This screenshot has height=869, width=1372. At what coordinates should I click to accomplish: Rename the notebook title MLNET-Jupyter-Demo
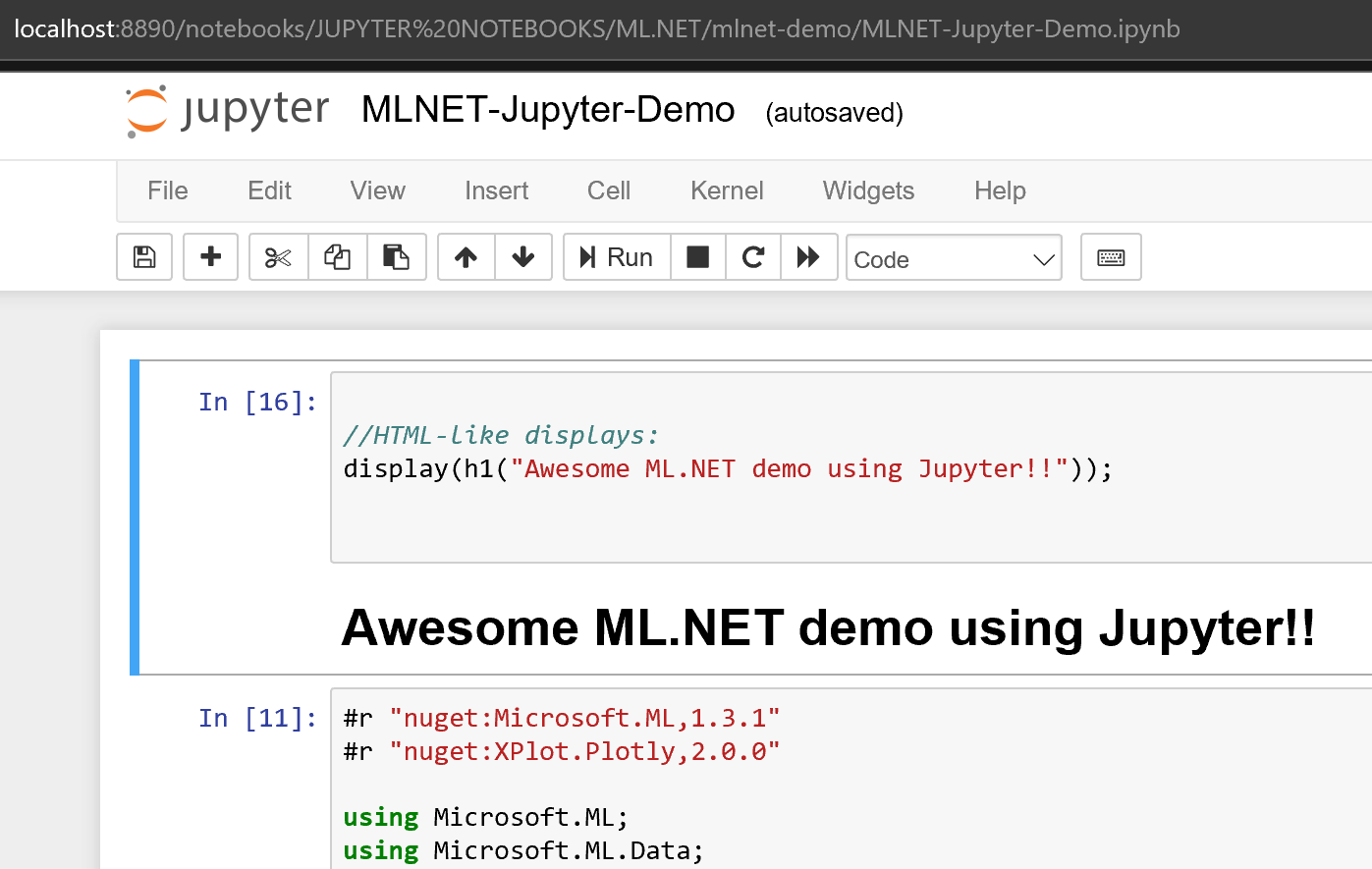tap(548, 110)
